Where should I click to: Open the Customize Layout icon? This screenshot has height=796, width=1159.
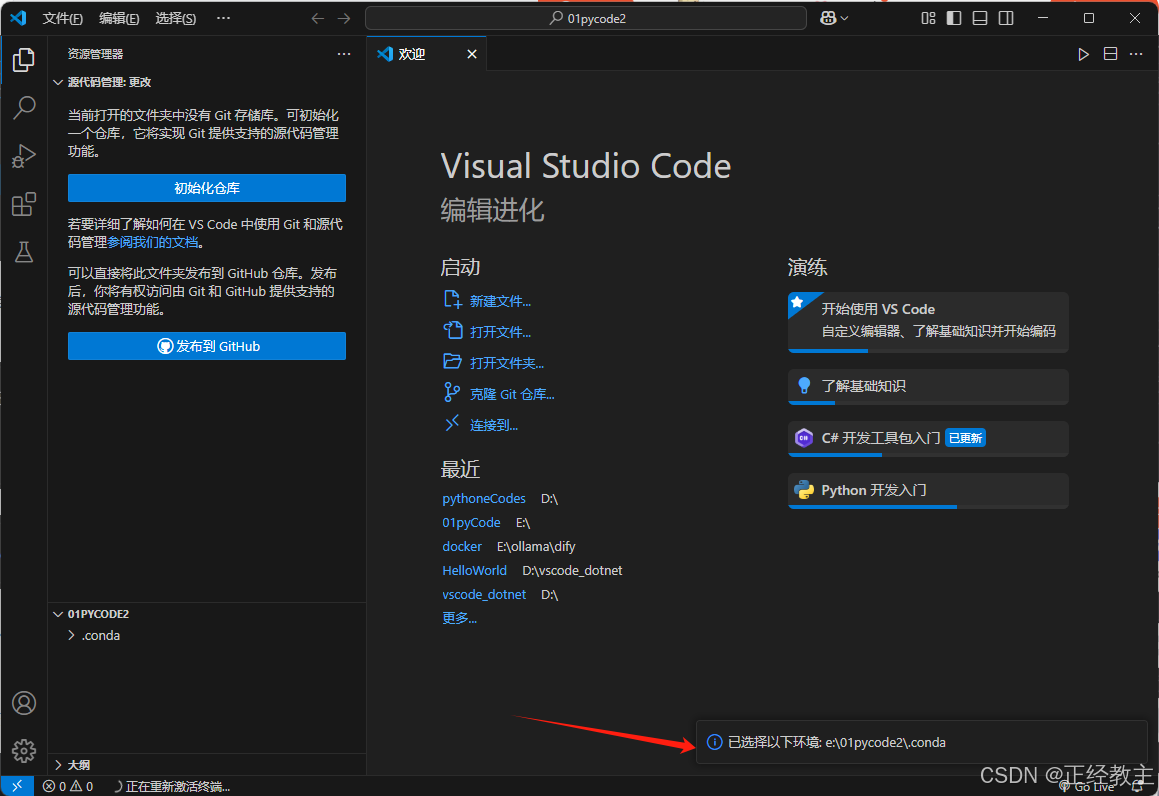928,18
